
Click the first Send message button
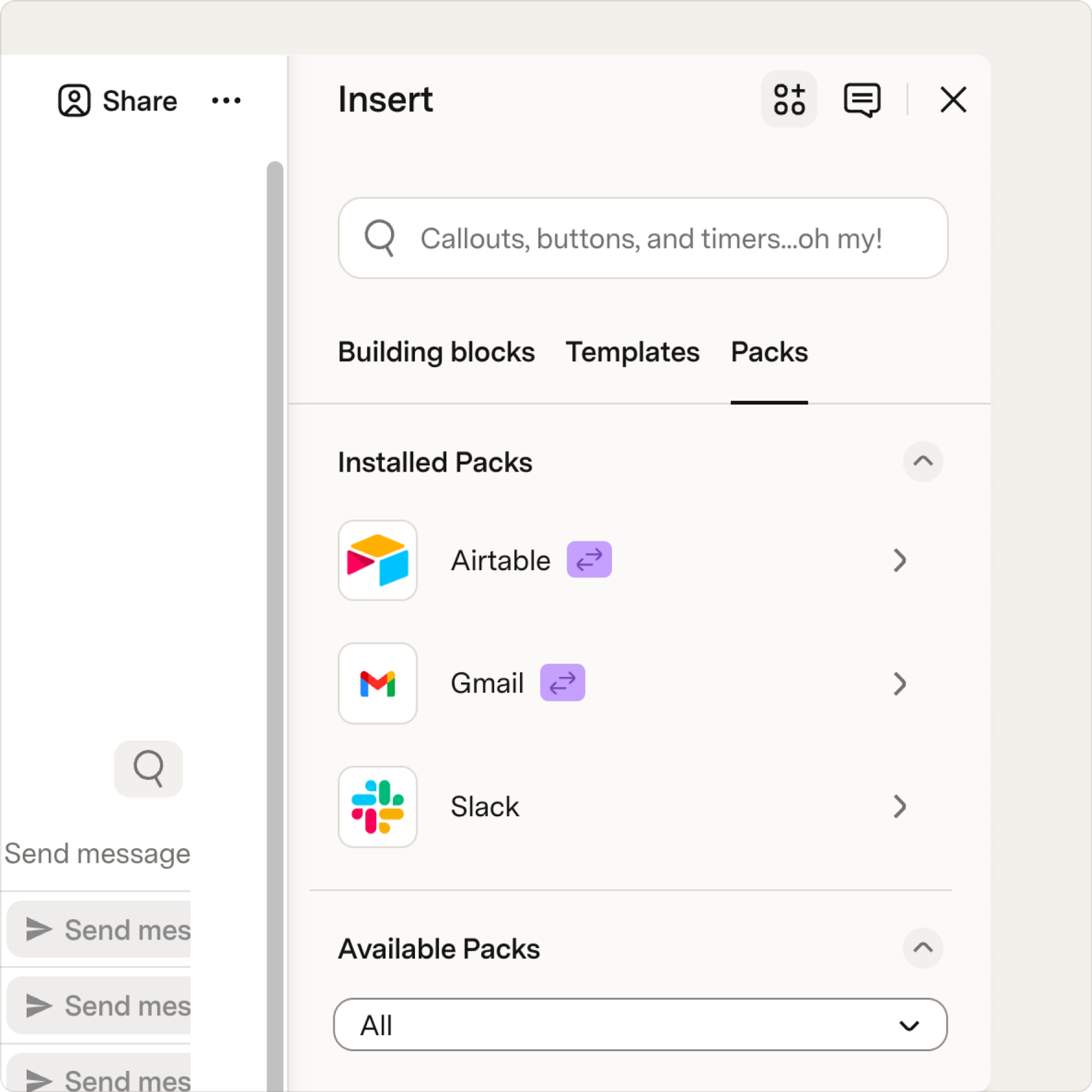(x=98, y=930)
